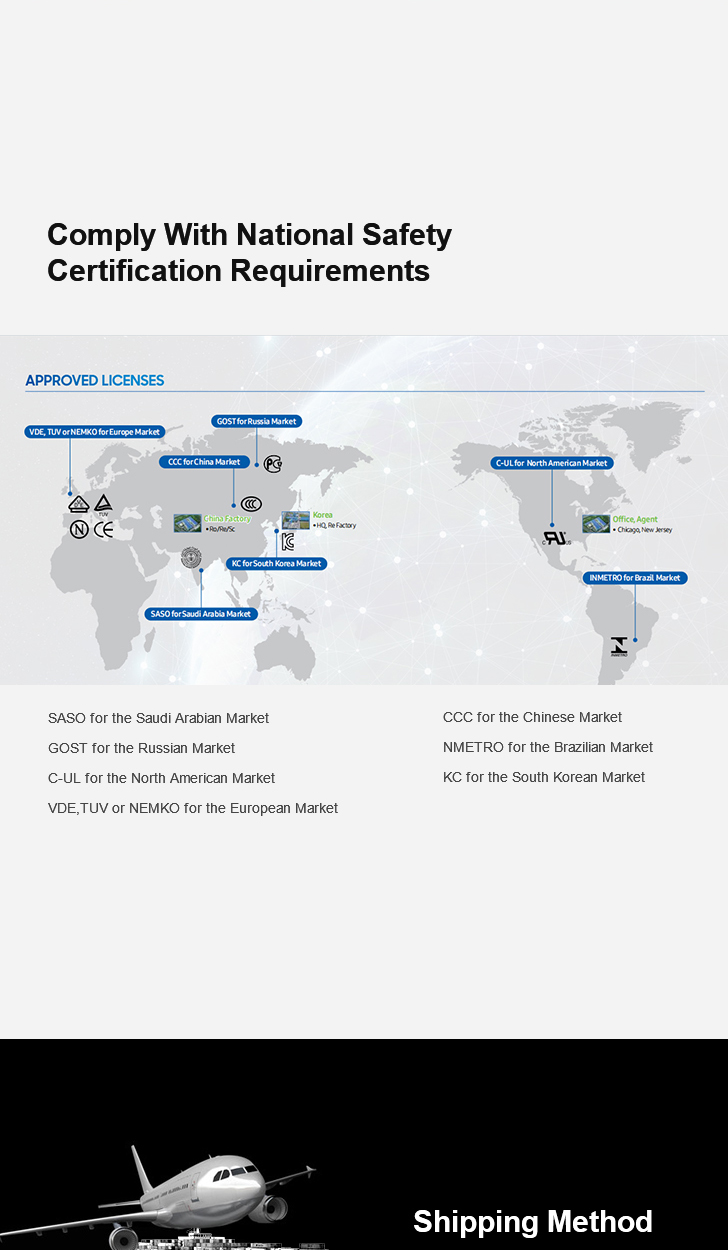Screen dimensions: 728x1250
Task: Click the 'GOST for Russia Market' label
Action: coord(256,421)
